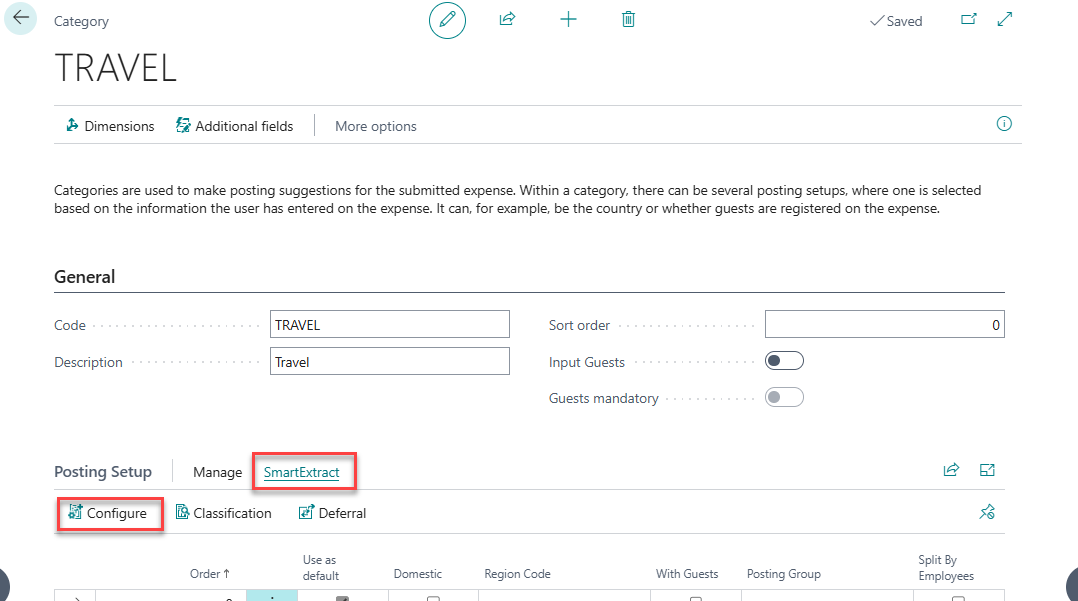Toggle the Guests mandatory switch

pos(784,398)
